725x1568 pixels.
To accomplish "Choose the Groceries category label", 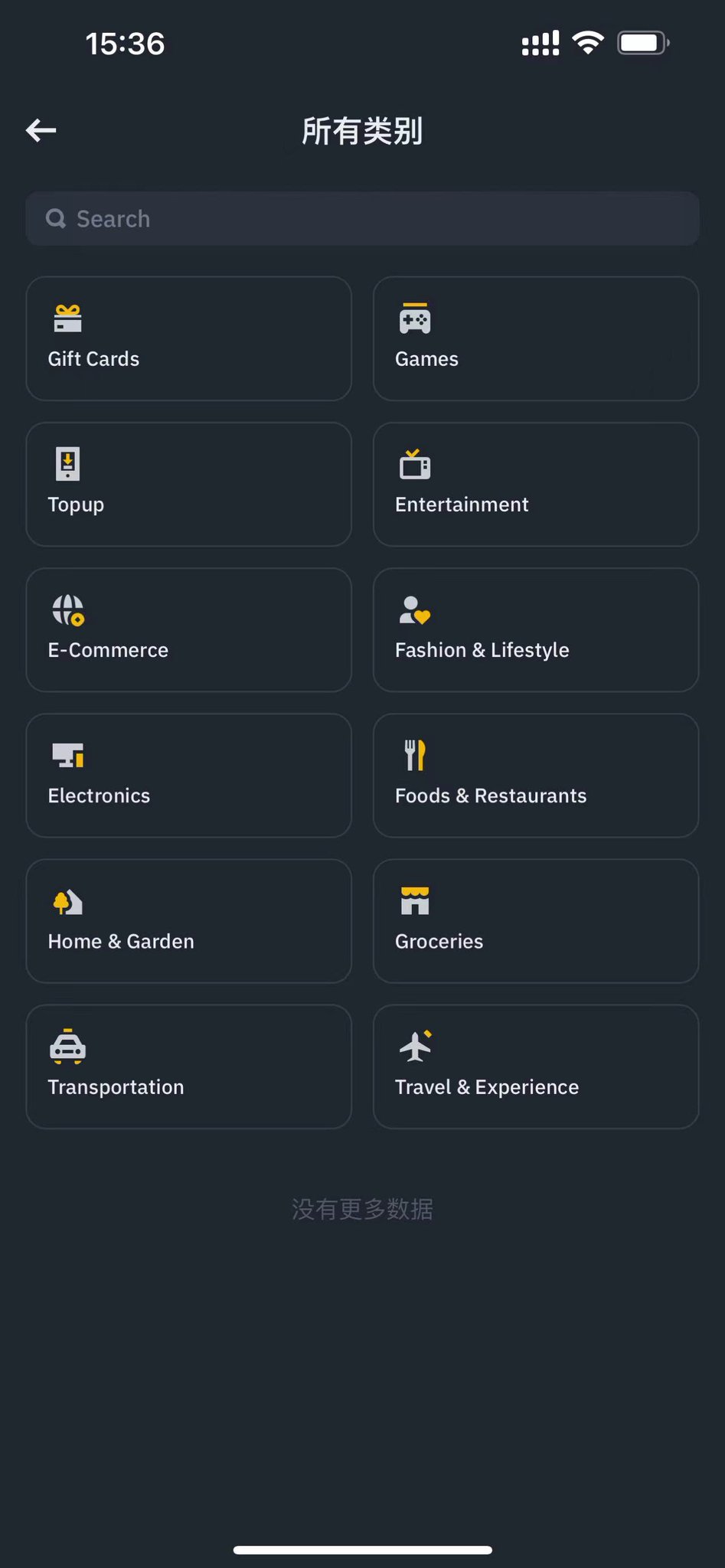I will [x=439, y=942].
